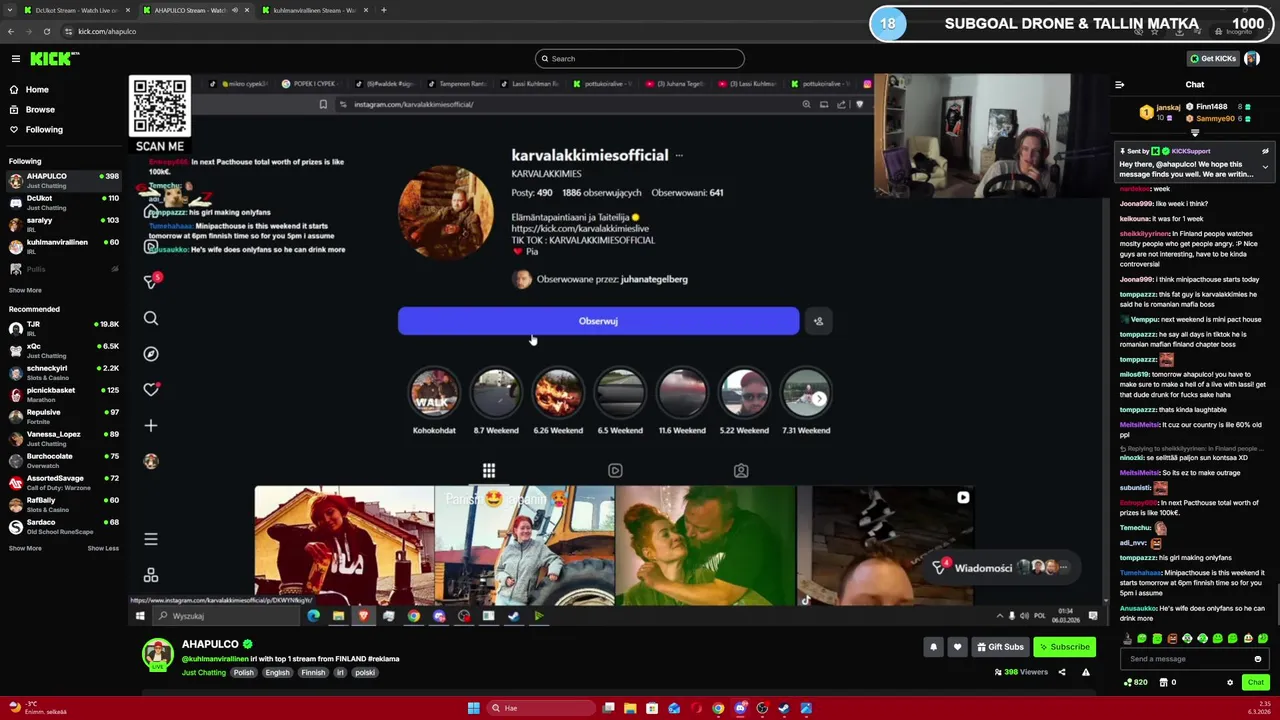Reload the page
The image size is (1280, 720).
tap(46, 32)
